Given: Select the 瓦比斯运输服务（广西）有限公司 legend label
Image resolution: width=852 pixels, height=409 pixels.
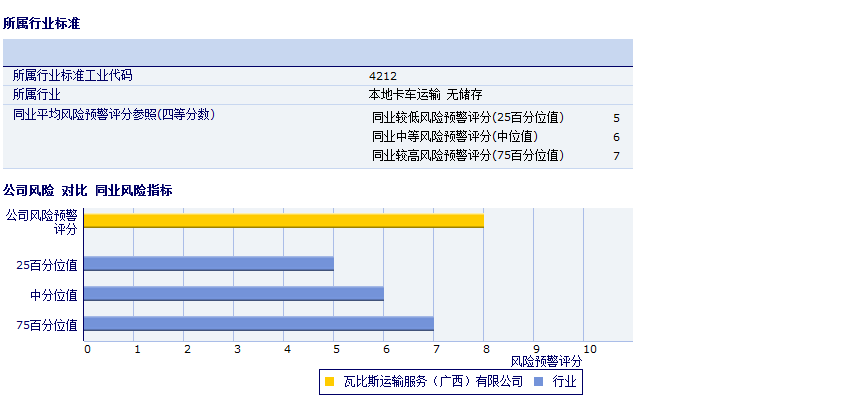Looking at the screenshot, I should (x=433, y=381).
